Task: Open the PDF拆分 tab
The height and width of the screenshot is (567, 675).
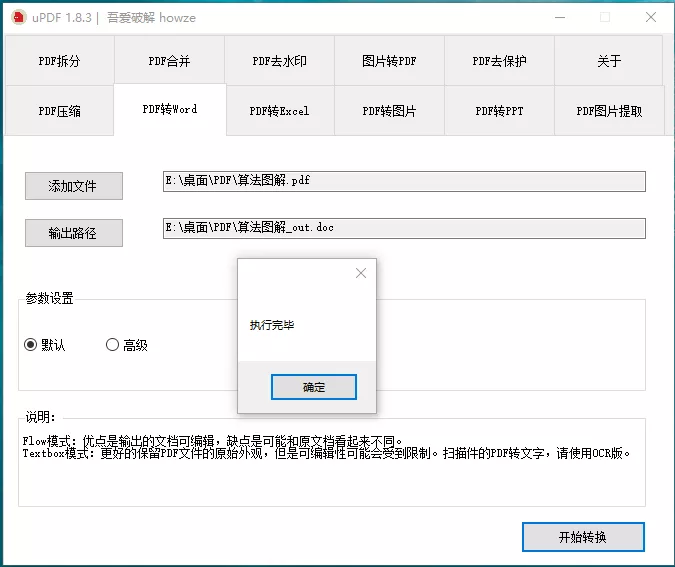Action: pyautogui.click(x=59, y=61)
